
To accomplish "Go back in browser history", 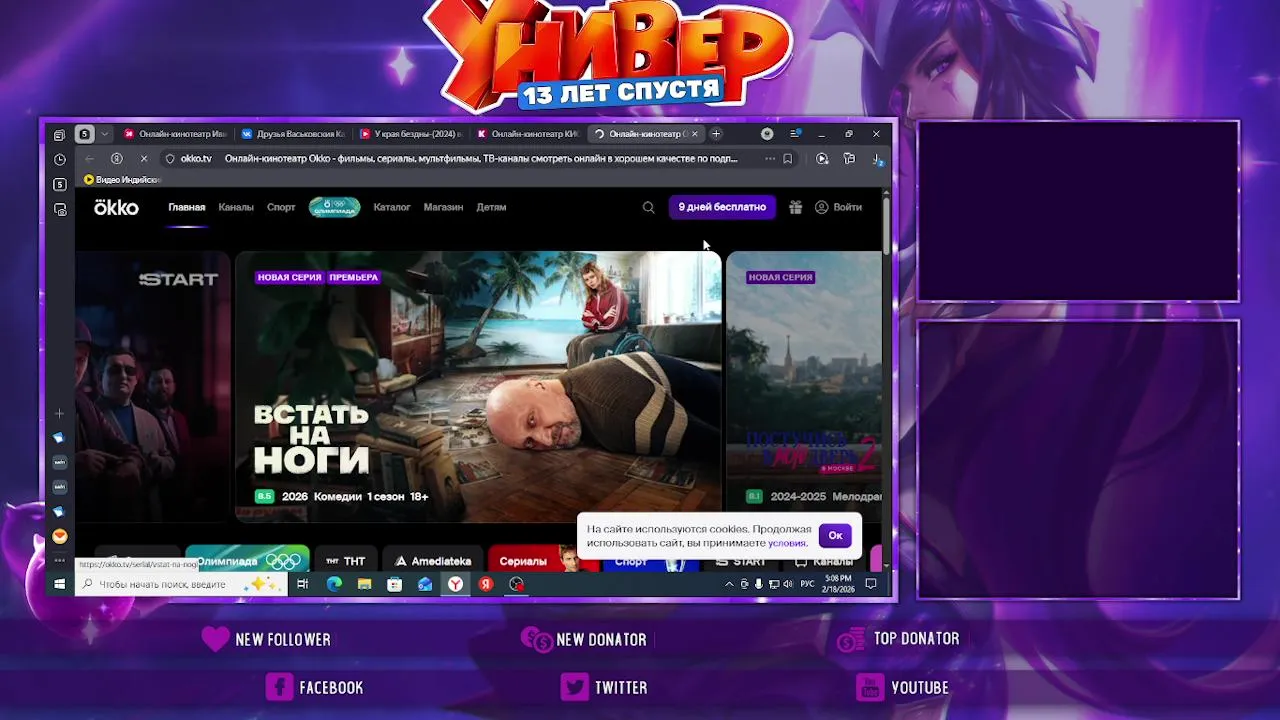I will pyautogui.click(x=89, y=158).
